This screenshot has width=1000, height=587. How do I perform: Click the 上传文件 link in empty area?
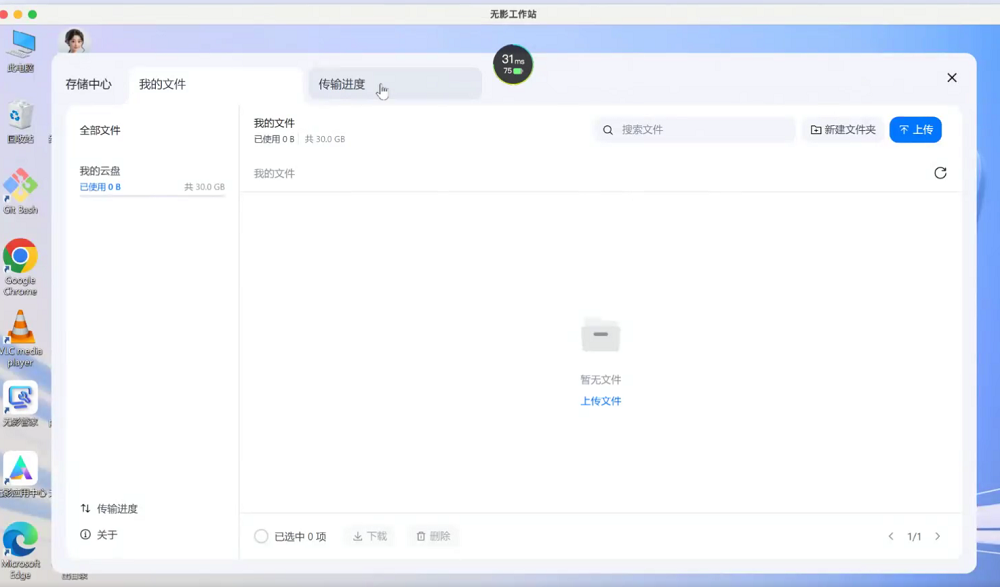point(600,401)
